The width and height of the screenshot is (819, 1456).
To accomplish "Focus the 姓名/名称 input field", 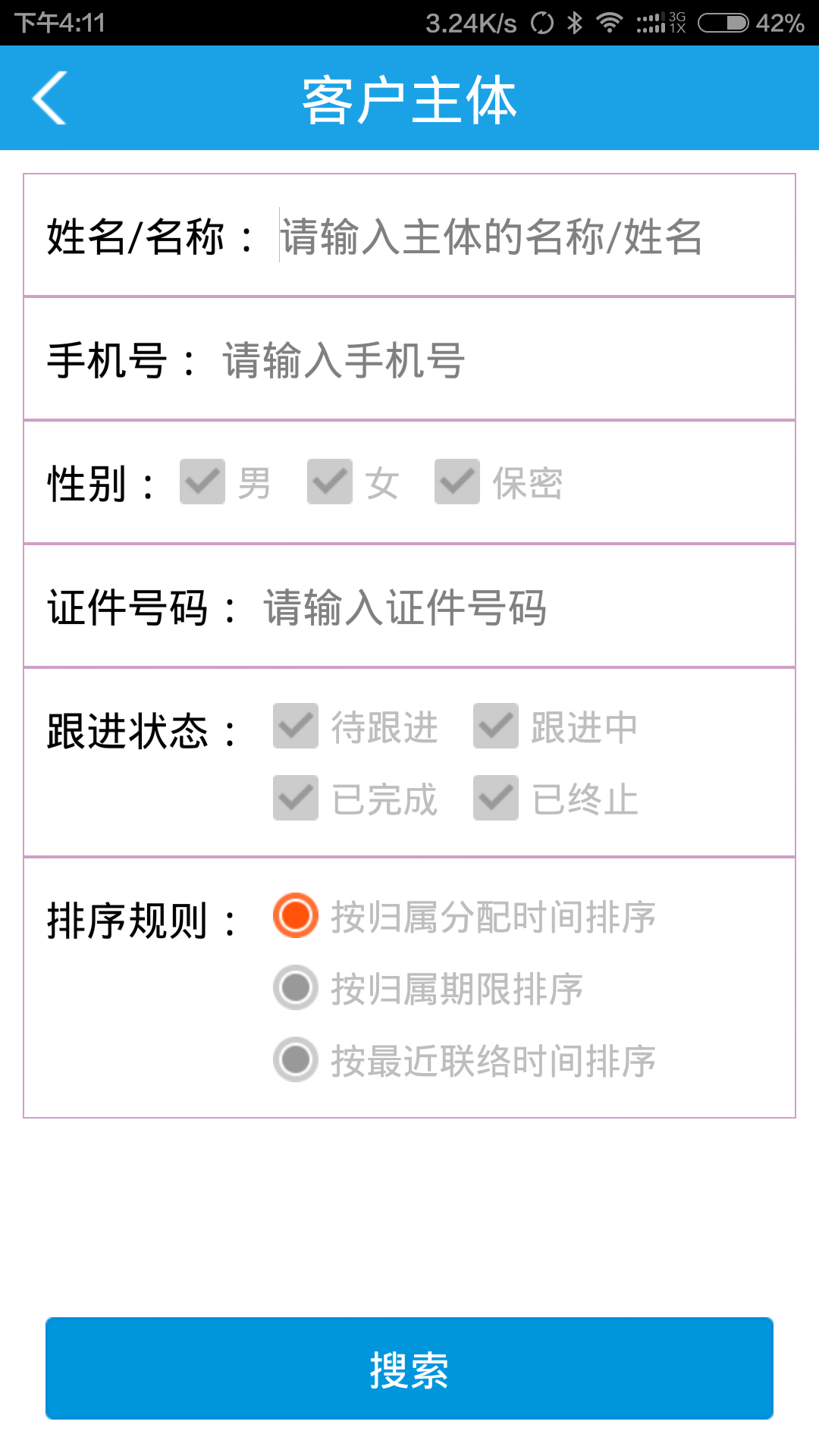I will point(523,237).
